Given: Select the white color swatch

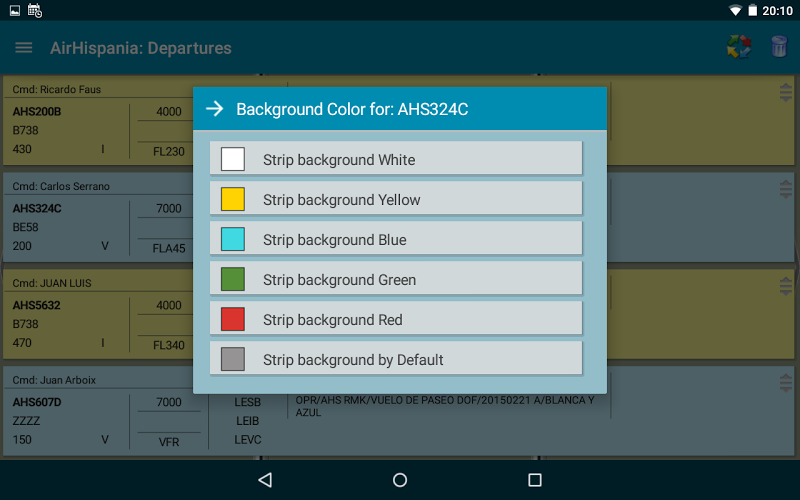Looking at the screenshot, I should 233,159.
